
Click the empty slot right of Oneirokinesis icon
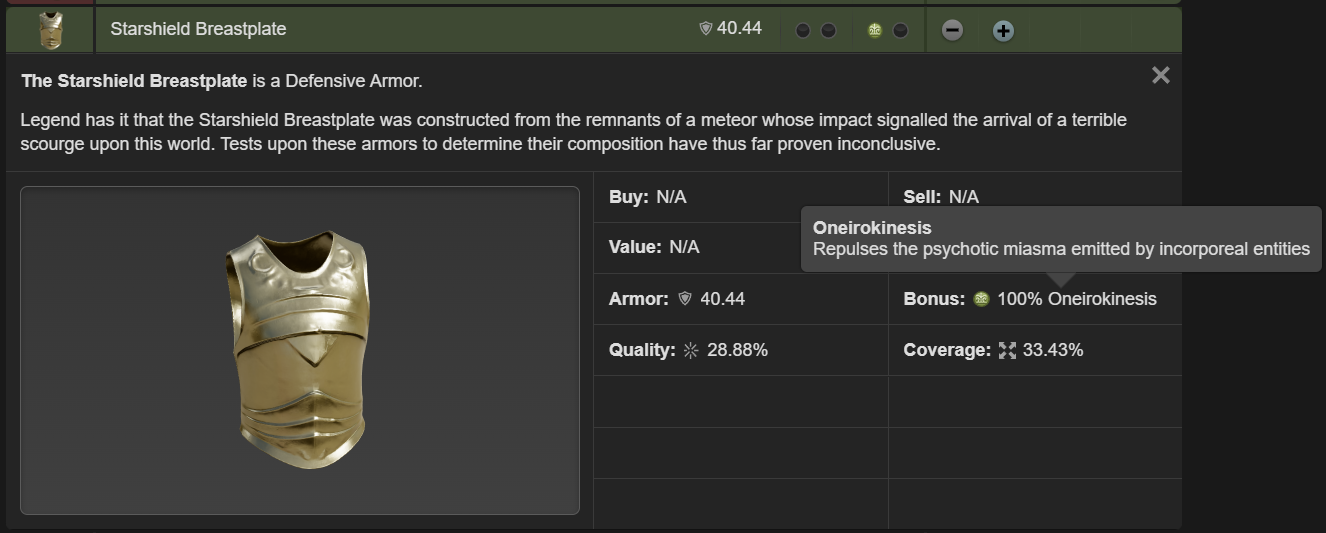900,30
